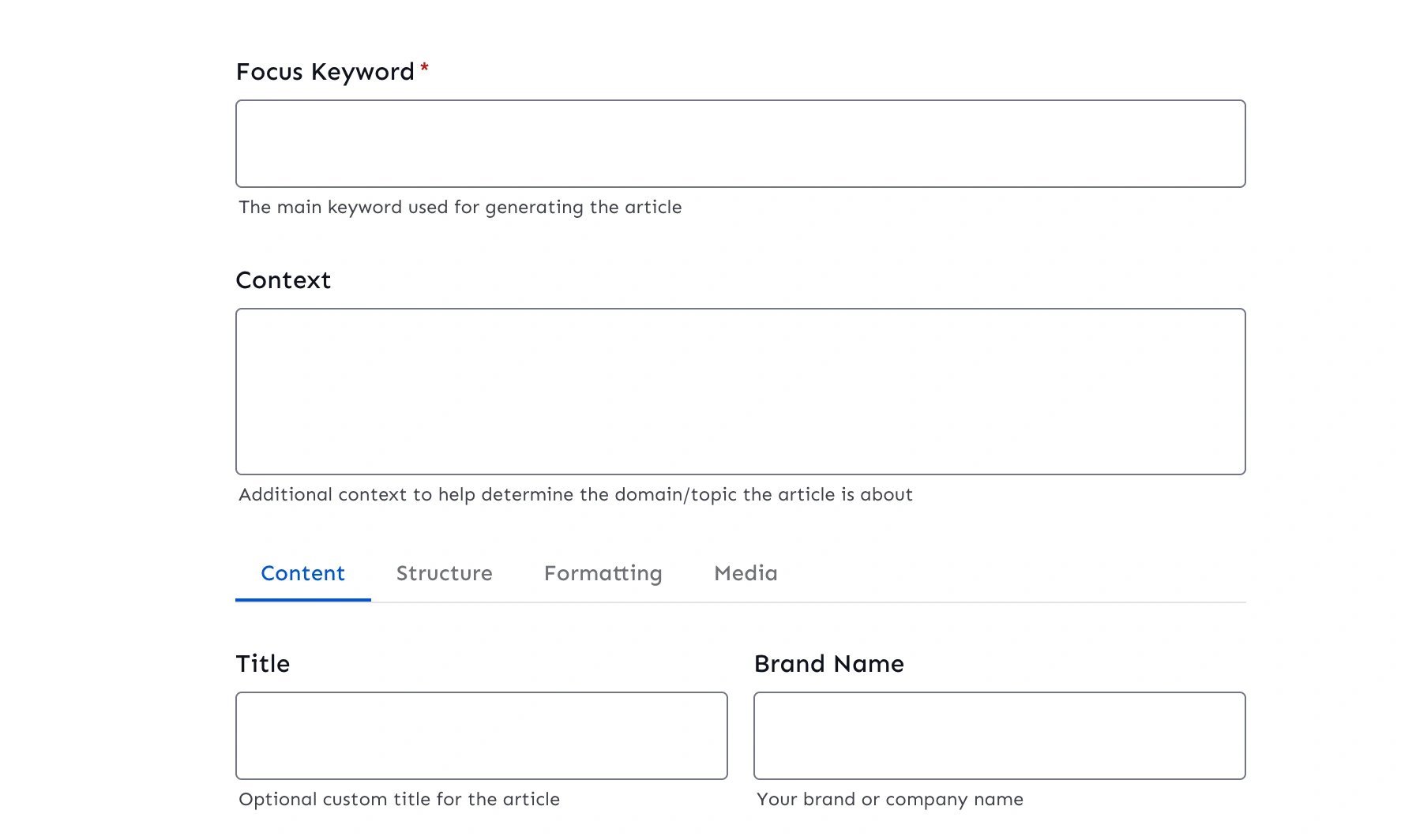Click the 'Your brand or company name' hint
This screenshot has width=1401, height=840.
(889, 799)
